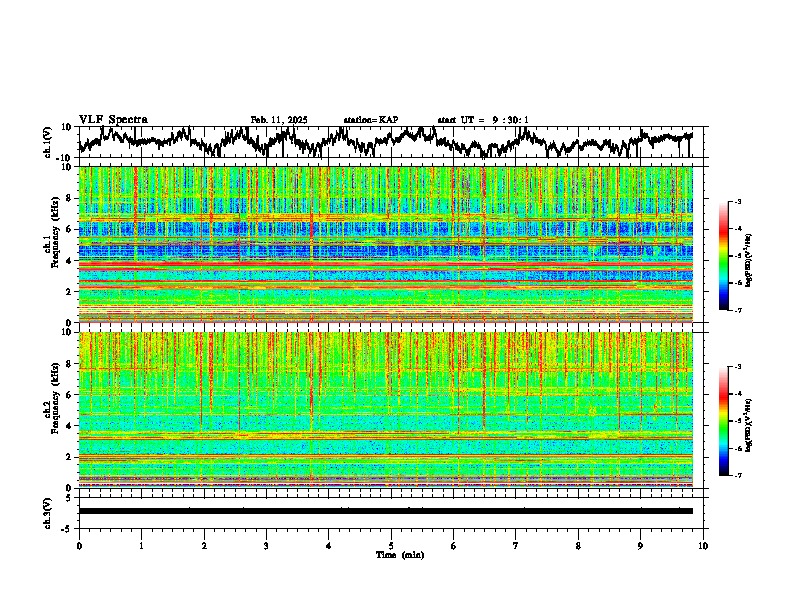The image size is (792, 612).
Task: Click the time axis tick label "4"
Action: click(x=329, y=546)
